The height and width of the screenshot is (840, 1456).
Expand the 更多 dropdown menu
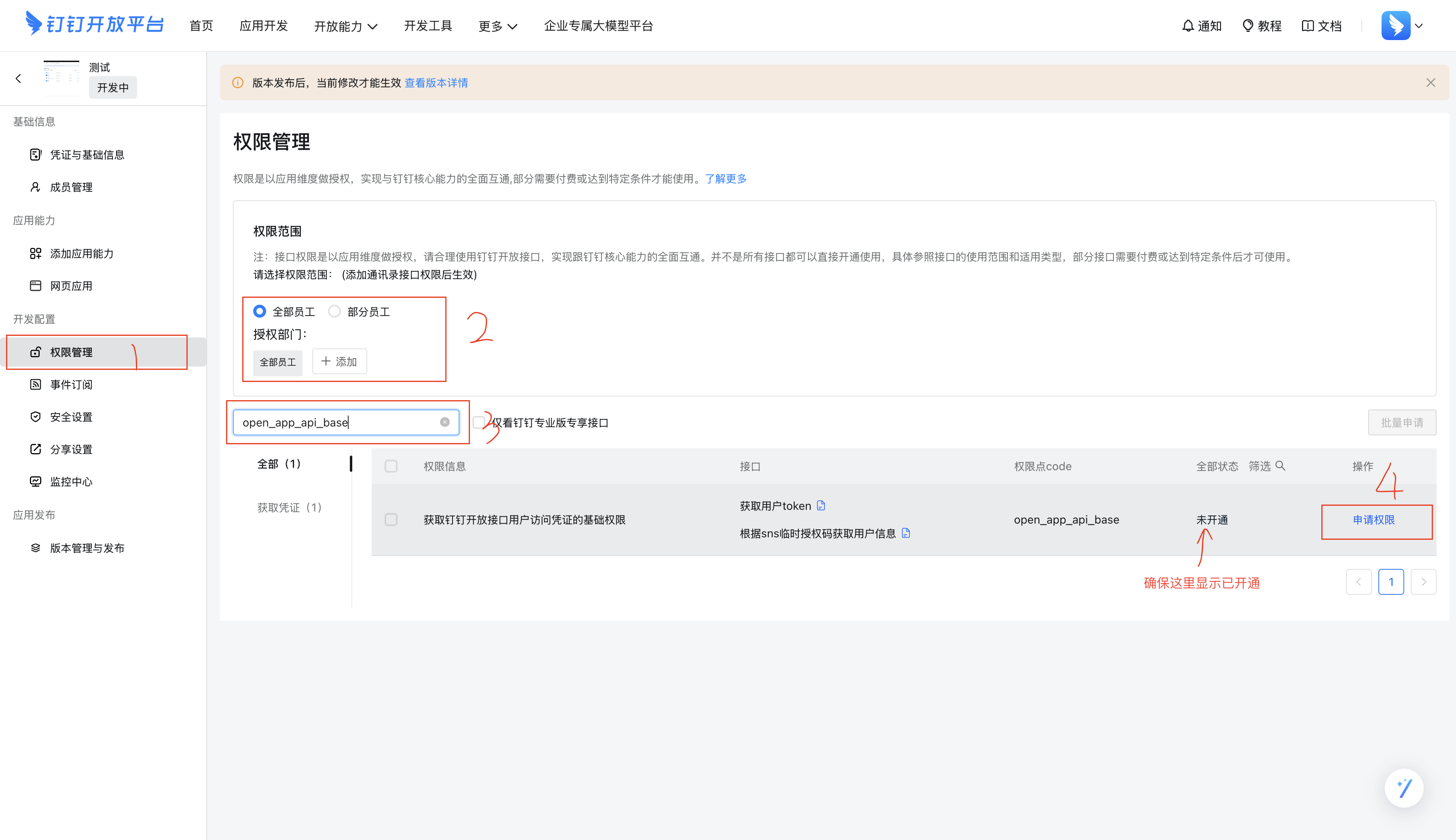point(497,26)
